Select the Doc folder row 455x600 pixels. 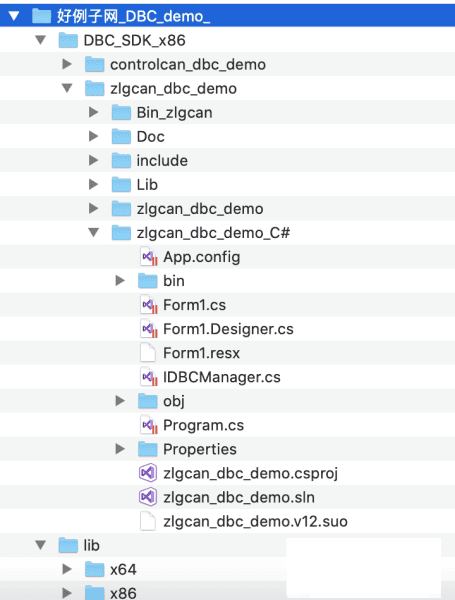point(227,137)
